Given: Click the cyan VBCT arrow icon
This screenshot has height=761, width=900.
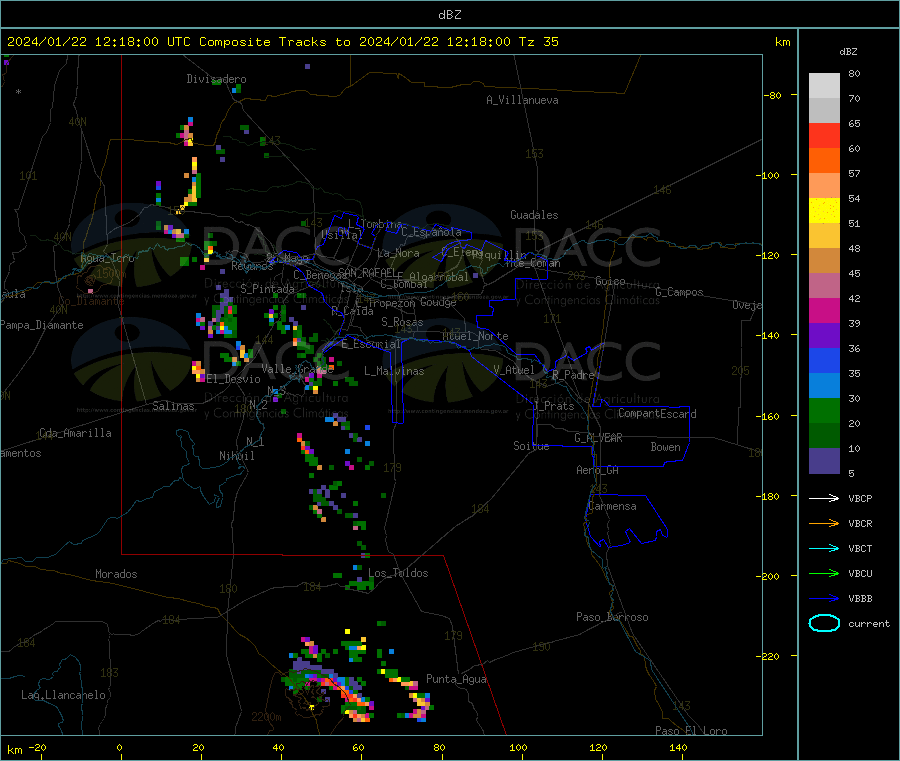Looking at the screenshot, I should point(824,549).
